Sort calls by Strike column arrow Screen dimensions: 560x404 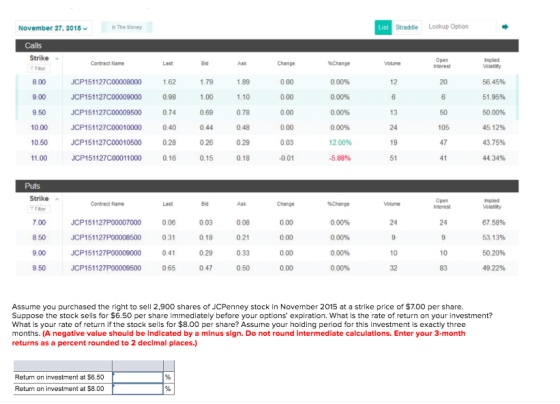[x=57, y=58]
